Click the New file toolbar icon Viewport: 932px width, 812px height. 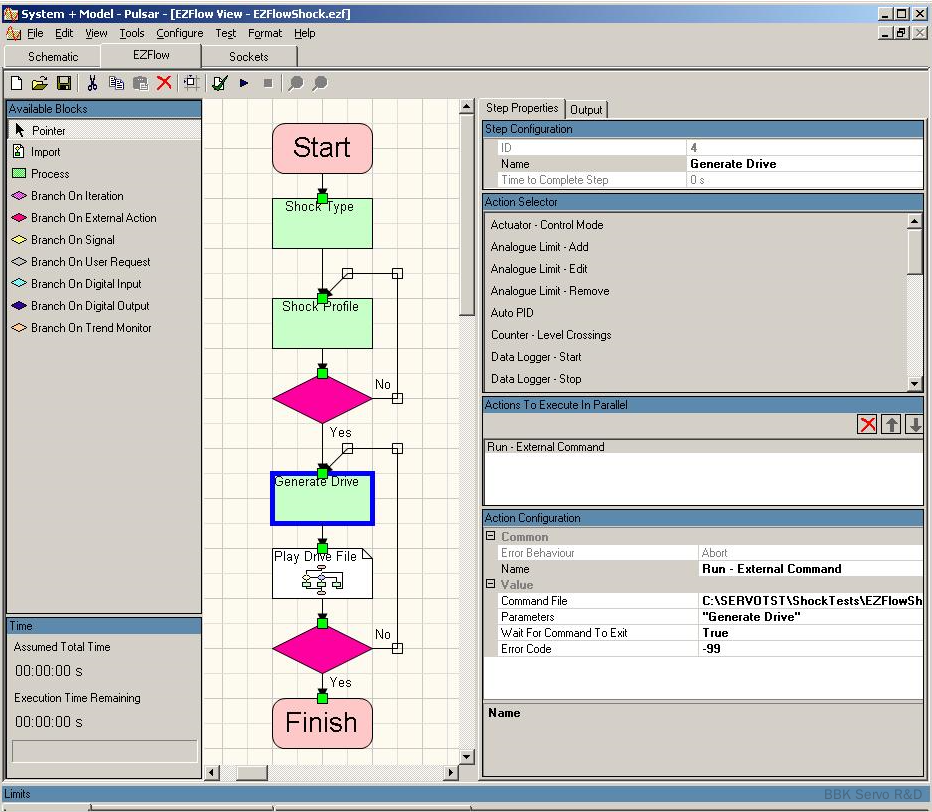tap(16, 83)
